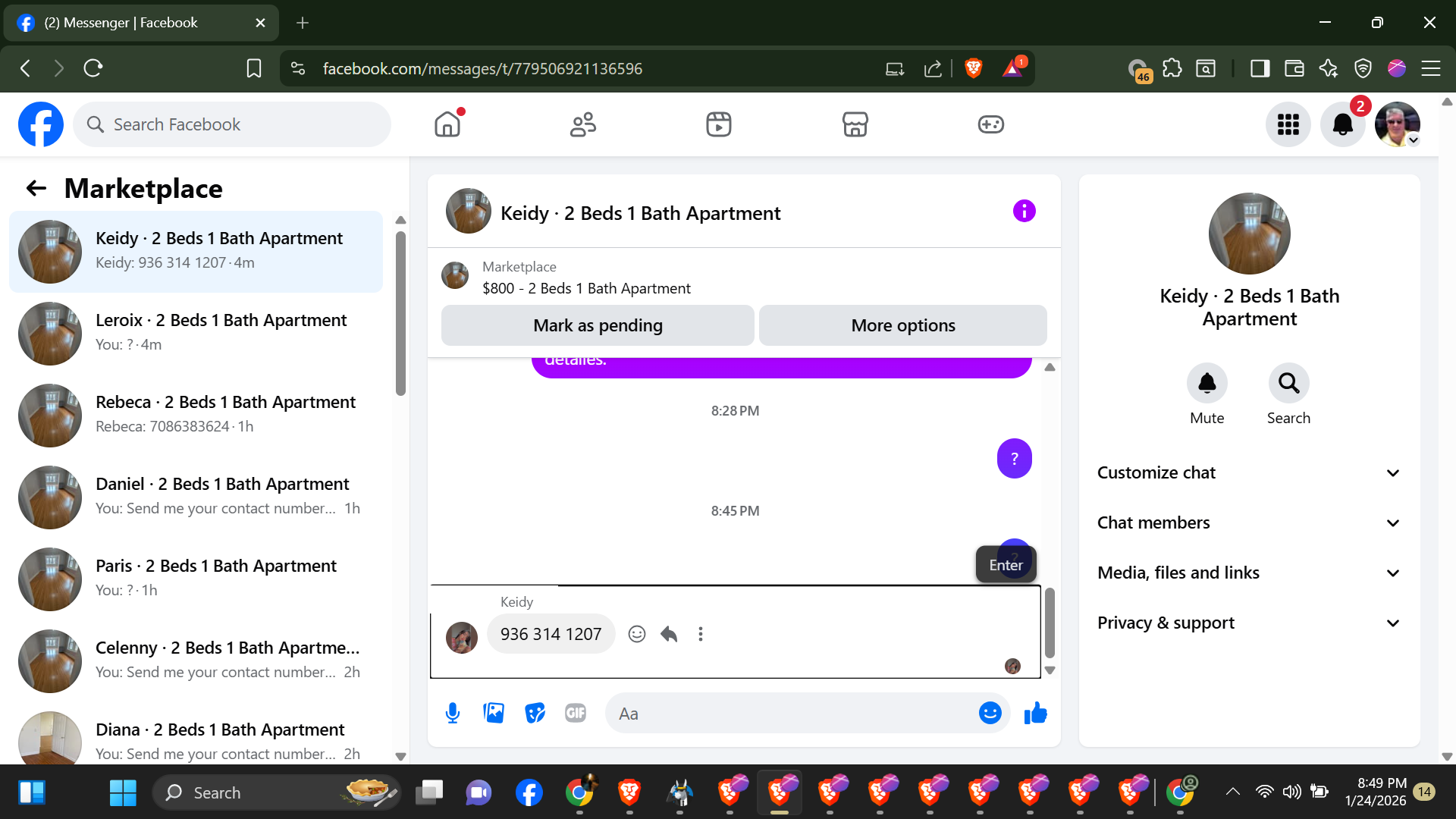Reply to the 936 314 1207 message

tap(669, 634)
